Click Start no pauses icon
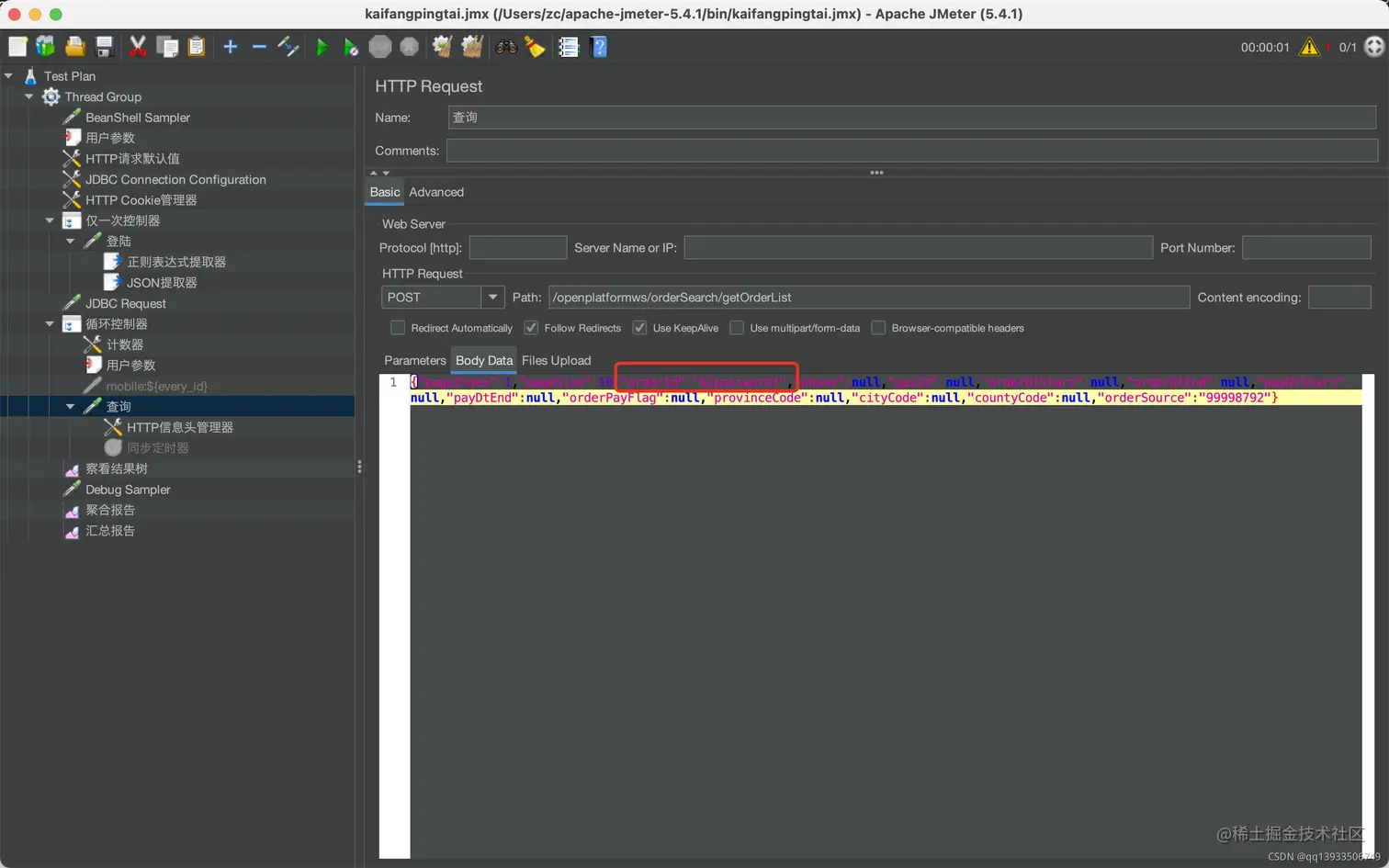1389x868 pixels. [351, 47]
